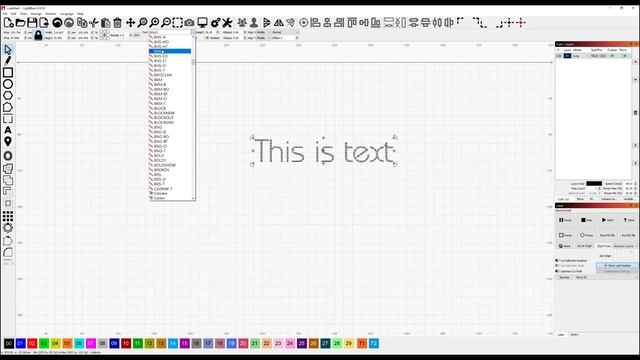Screen dimensions: 640x360
Task: Toggle Optimize Cut Path switch
Action: pyautogui.click(x=557, y=271)
